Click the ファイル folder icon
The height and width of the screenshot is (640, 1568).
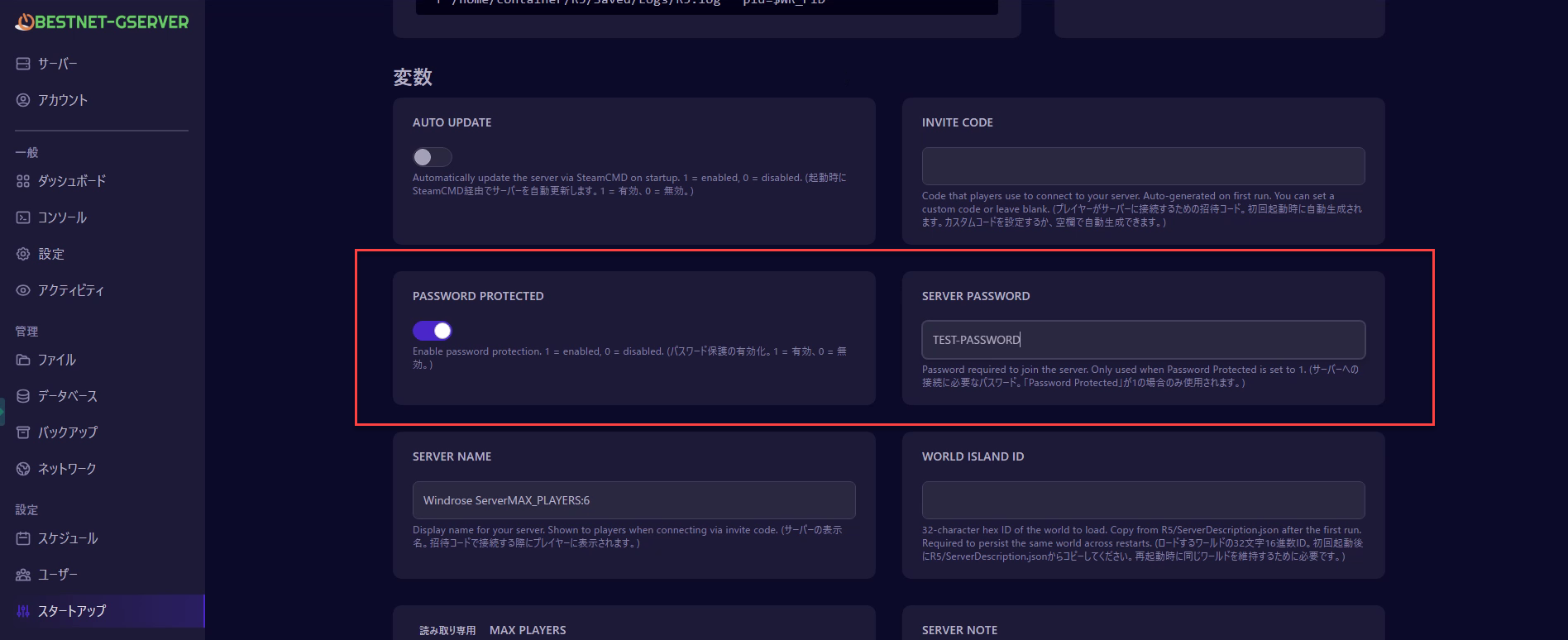coord(23,360)
